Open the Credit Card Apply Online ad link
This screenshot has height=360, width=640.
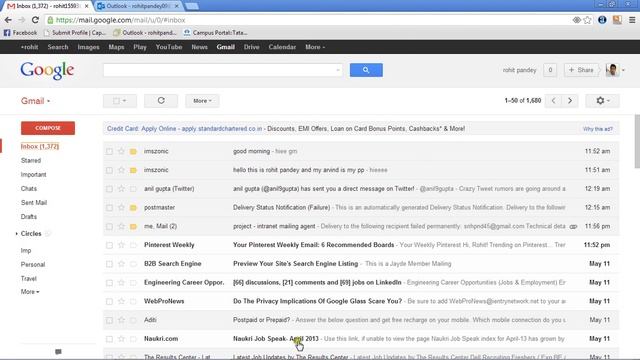184,129
